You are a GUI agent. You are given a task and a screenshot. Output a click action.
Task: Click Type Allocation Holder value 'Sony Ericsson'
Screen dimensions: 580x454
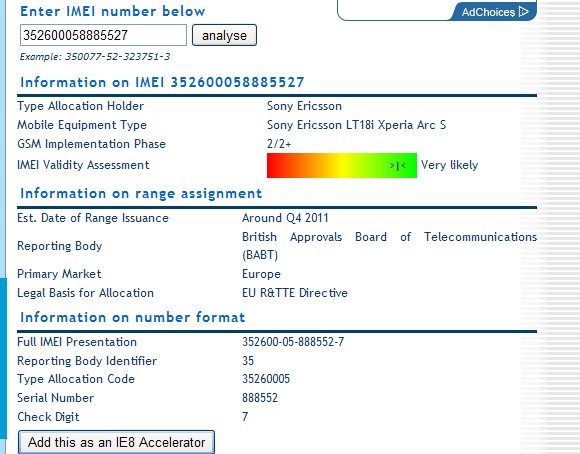304,106
